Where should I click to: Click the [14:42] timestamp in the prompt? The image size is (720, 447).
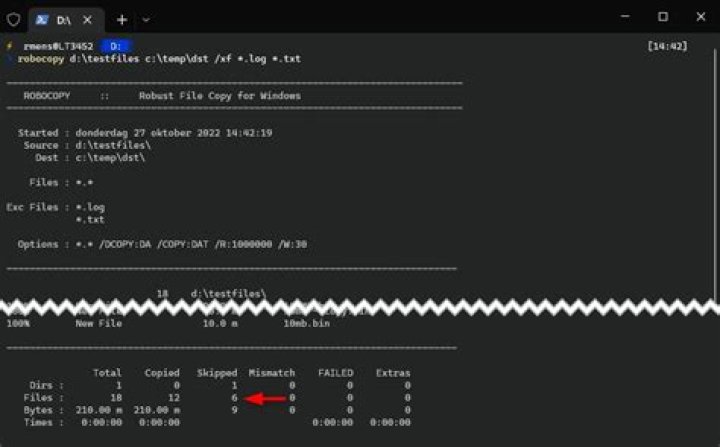tap(668, 46)
